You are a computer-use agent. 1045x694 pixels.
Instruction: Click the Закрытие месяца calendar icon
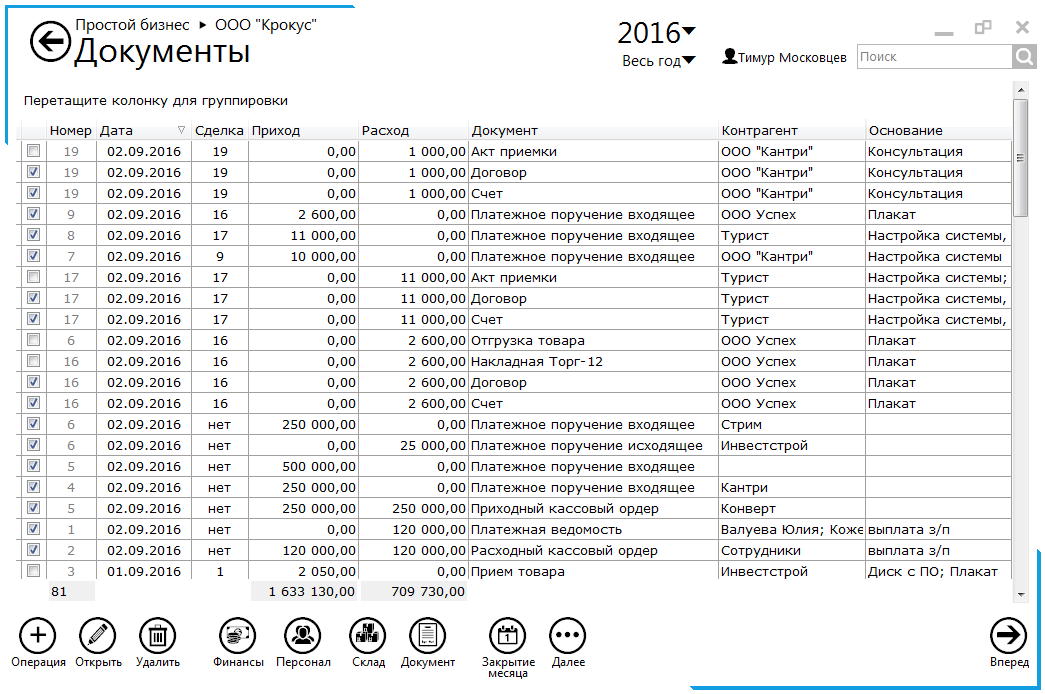point(507,635)
